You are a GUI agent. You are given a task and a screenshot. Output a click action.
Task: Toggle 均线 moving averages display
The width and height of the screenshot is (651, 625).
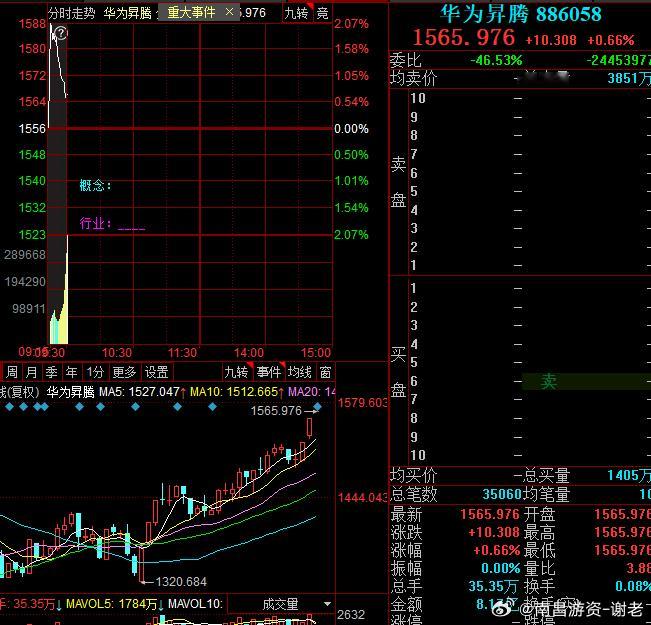(299, 372)
